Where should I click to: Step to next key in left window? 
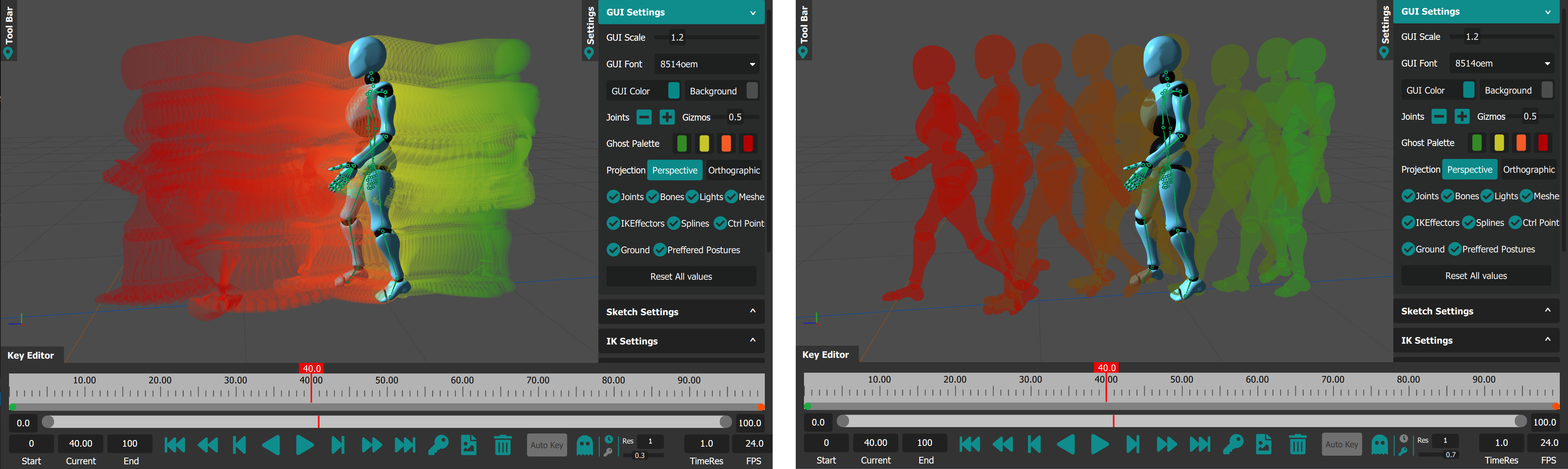coord(338,445)
